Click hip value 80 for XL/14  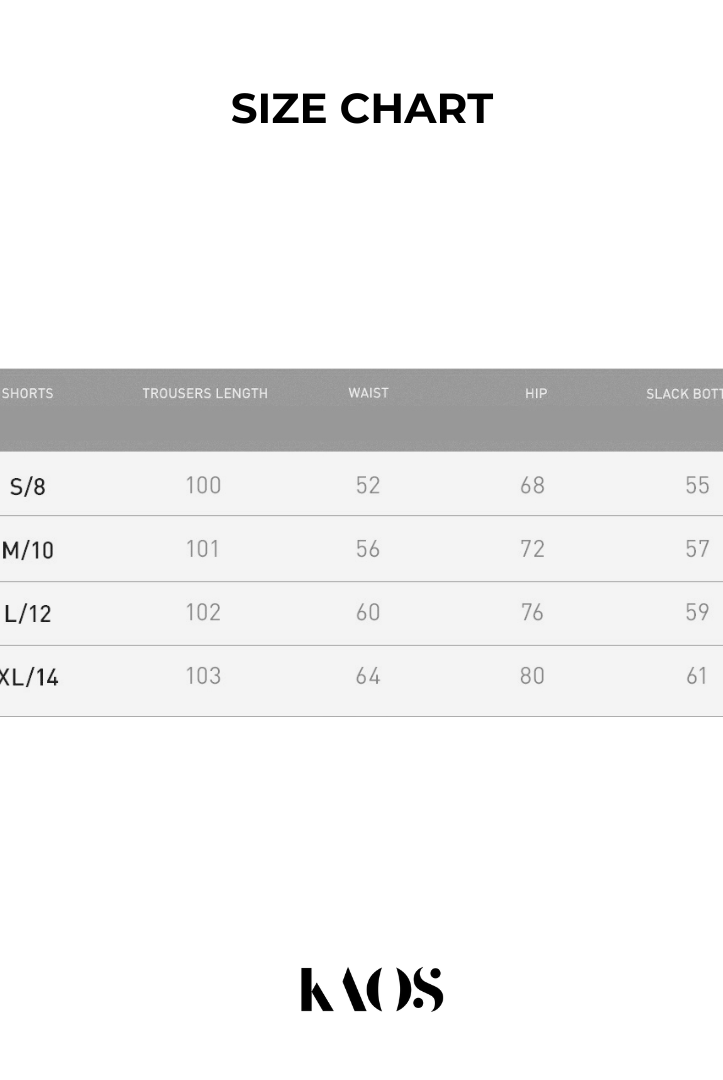click(532, 676)
